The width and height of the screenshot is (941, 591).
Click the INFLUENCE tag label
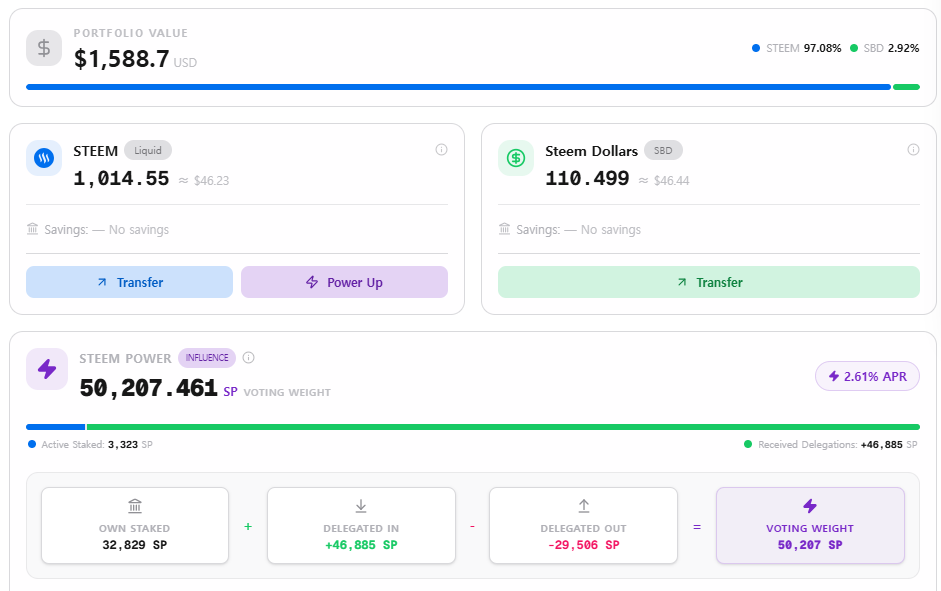point(207,358)
